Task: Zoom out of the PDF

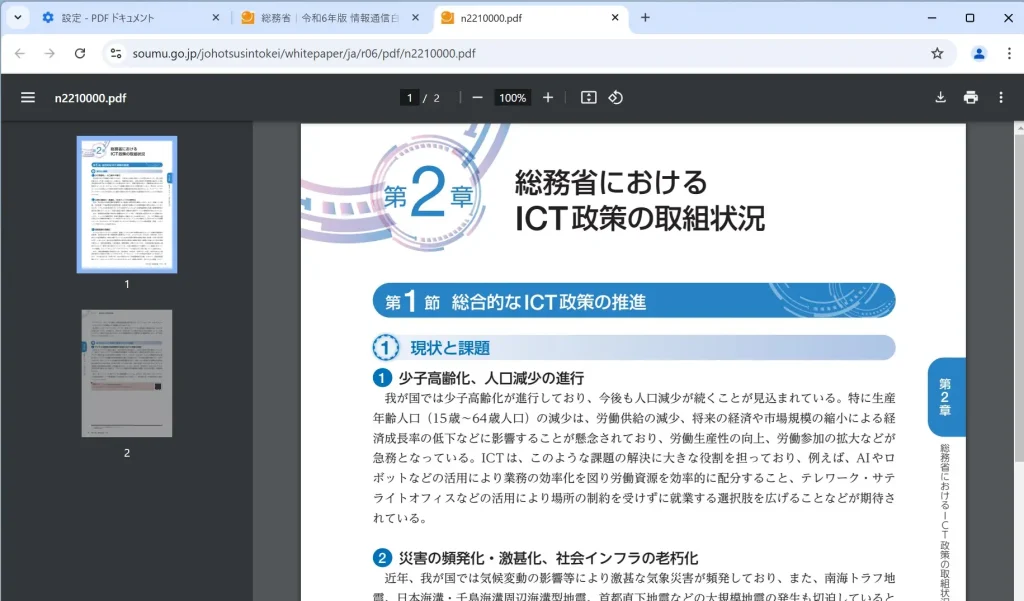Action: point(476,97)
